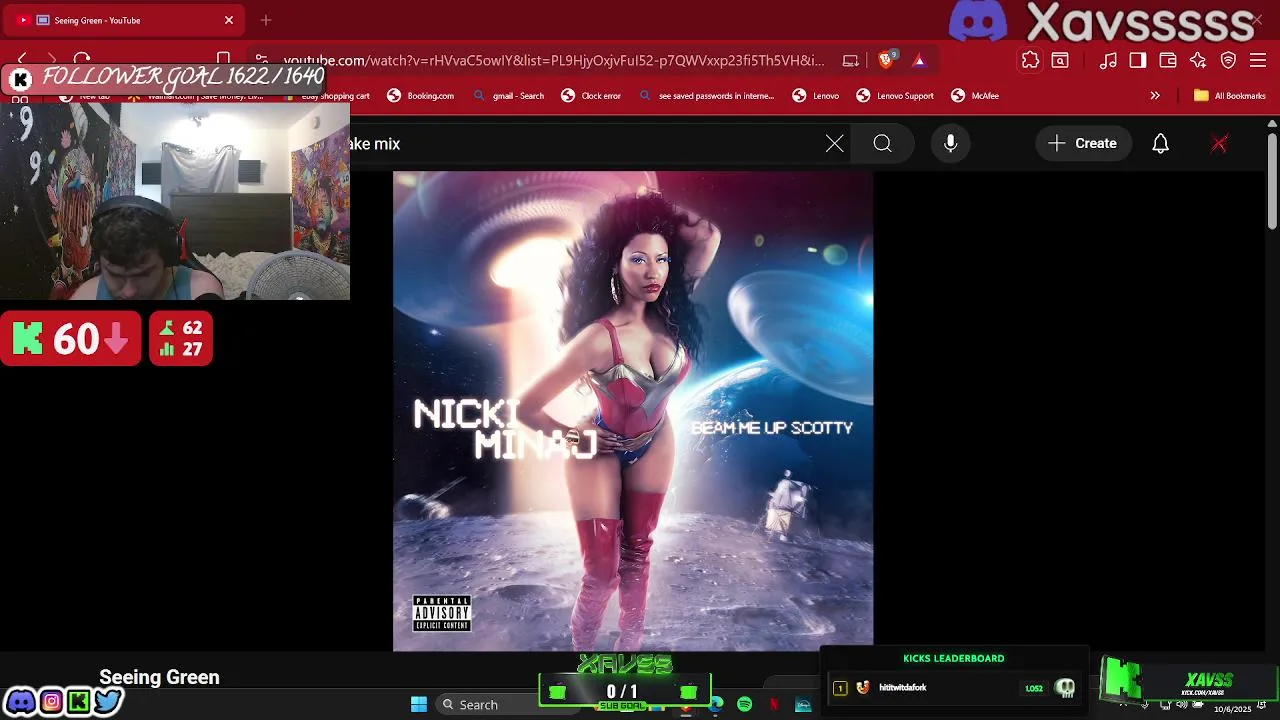Click the taskbar date 10/6/2025
This screenshot has height=720, width=1280.
1232,709
